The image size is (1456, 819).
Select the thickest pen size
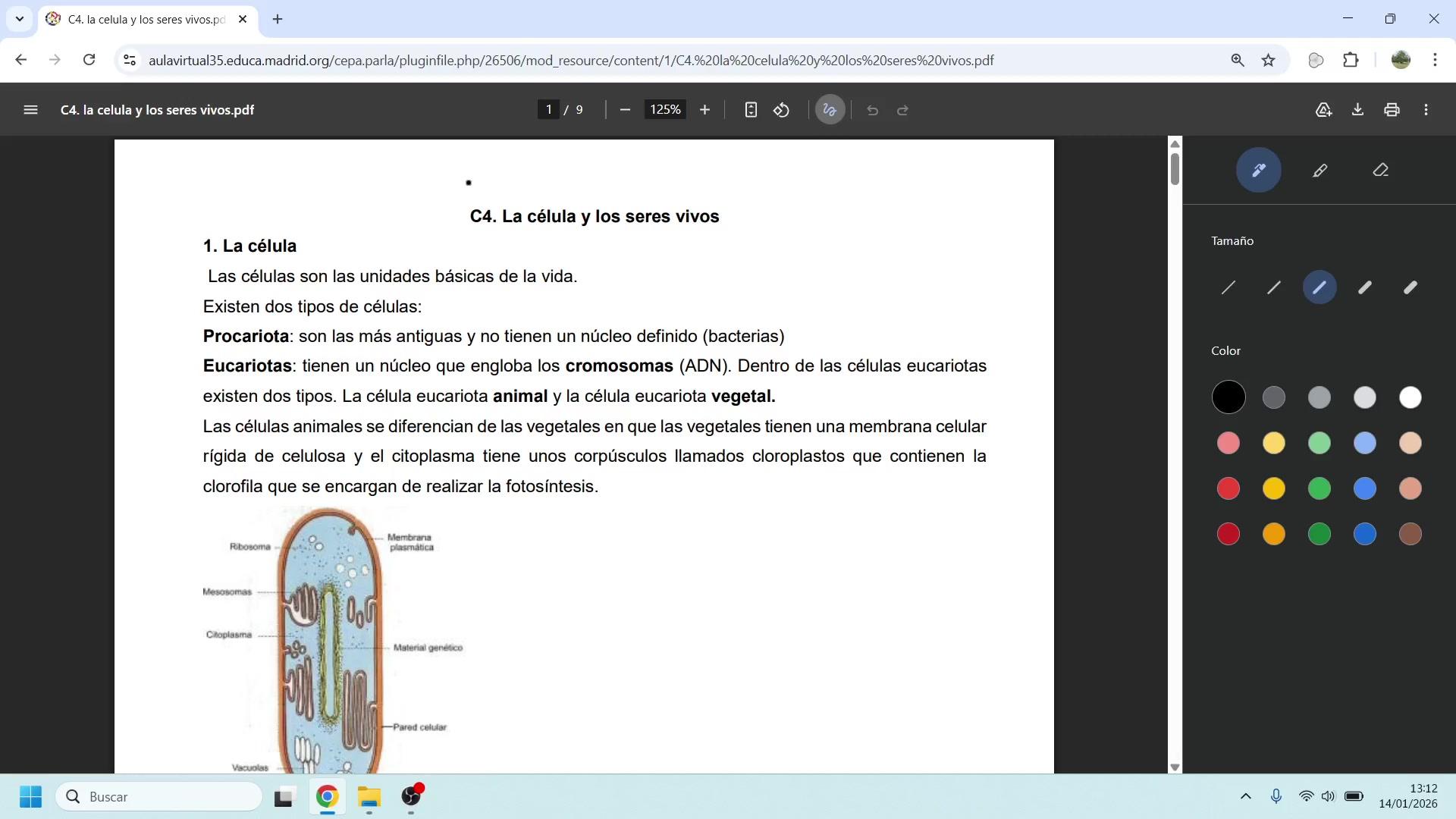click(1410, 287)
